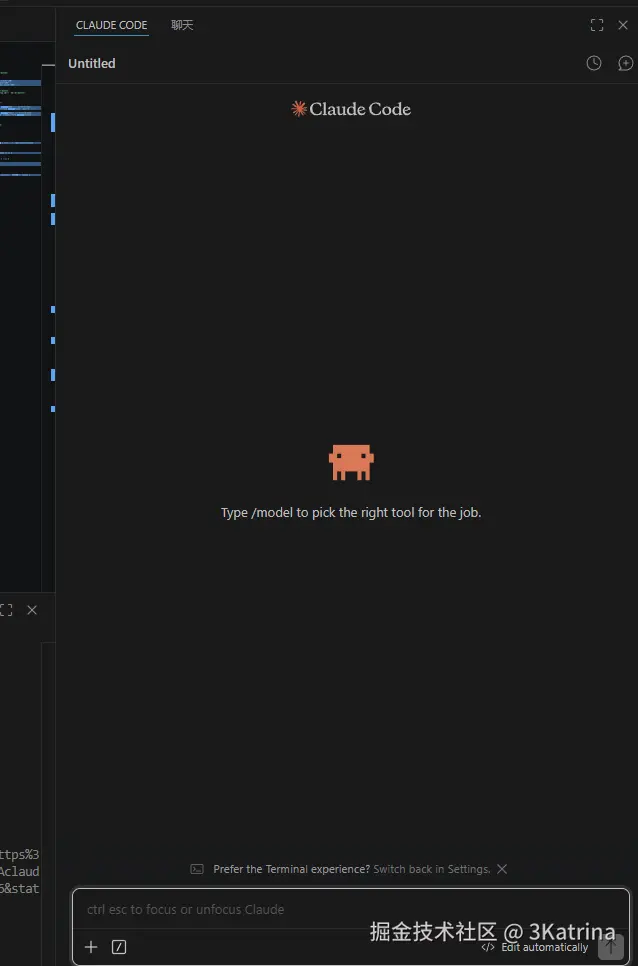Click the Switch back in Settings link

[432, 869]
